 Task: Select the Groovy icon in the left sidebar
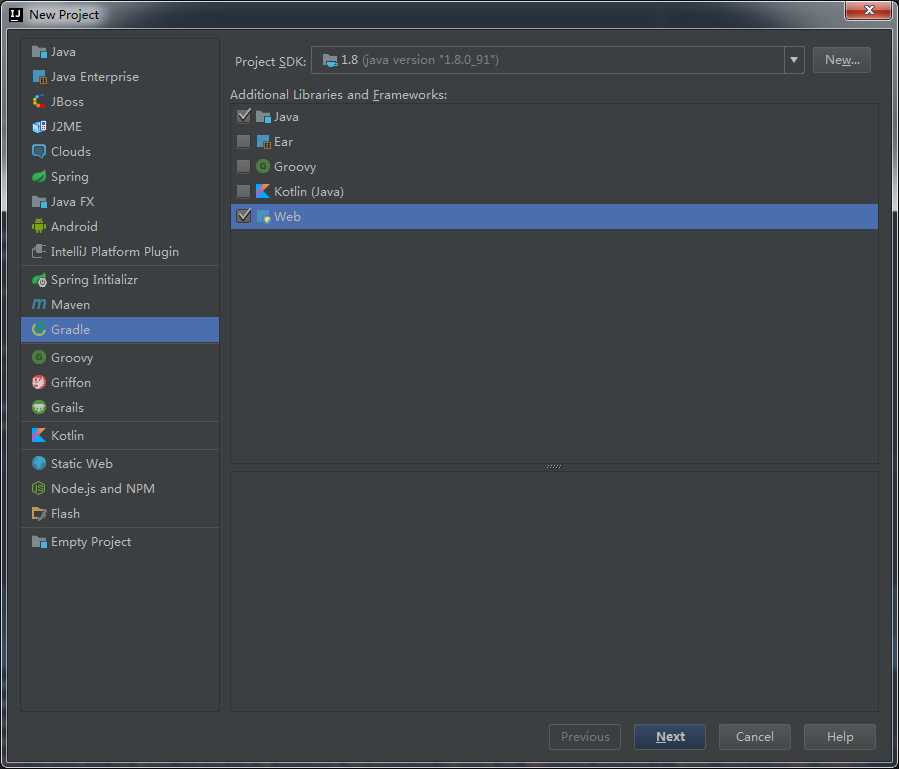[x=39, y=358]
